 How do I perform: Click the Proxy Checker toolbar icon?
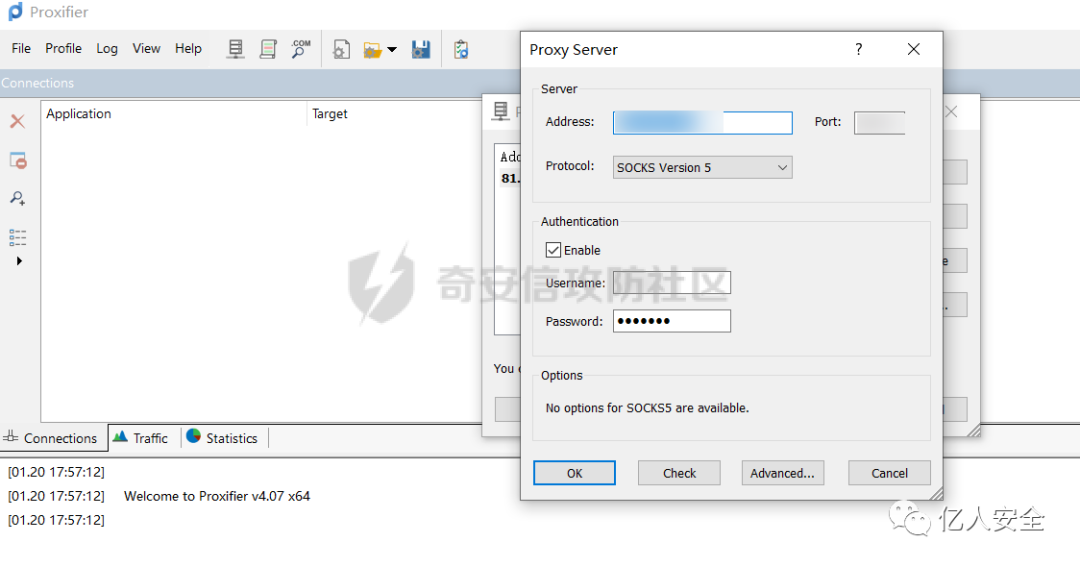[461, 50]
